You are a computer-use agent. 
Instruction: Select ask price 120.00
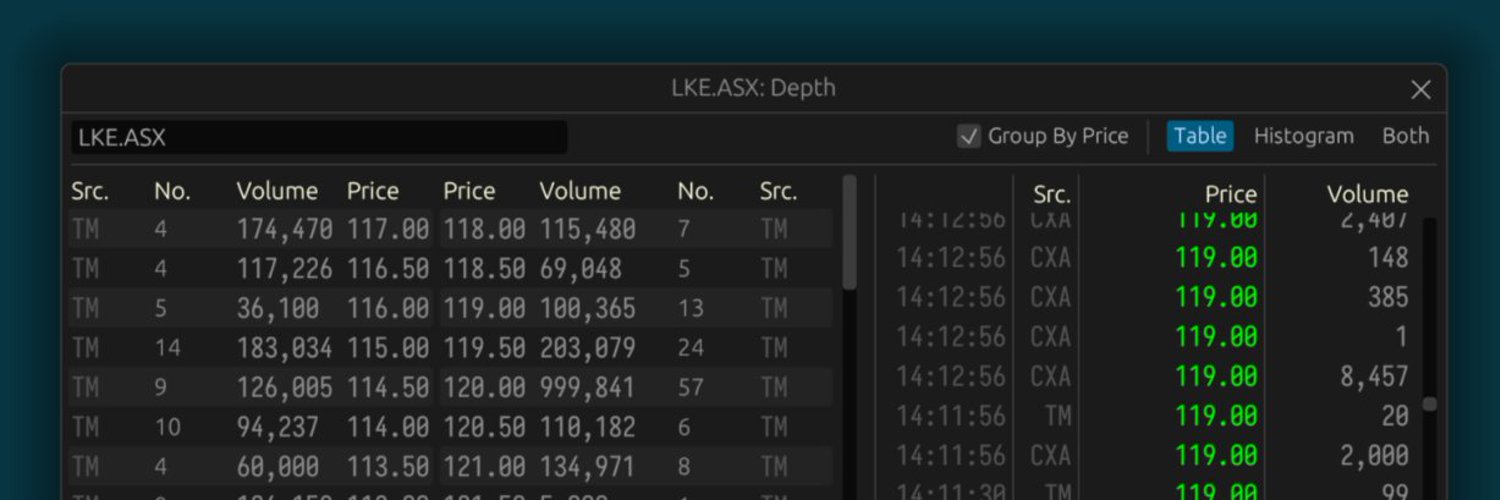tap(484, 387)
